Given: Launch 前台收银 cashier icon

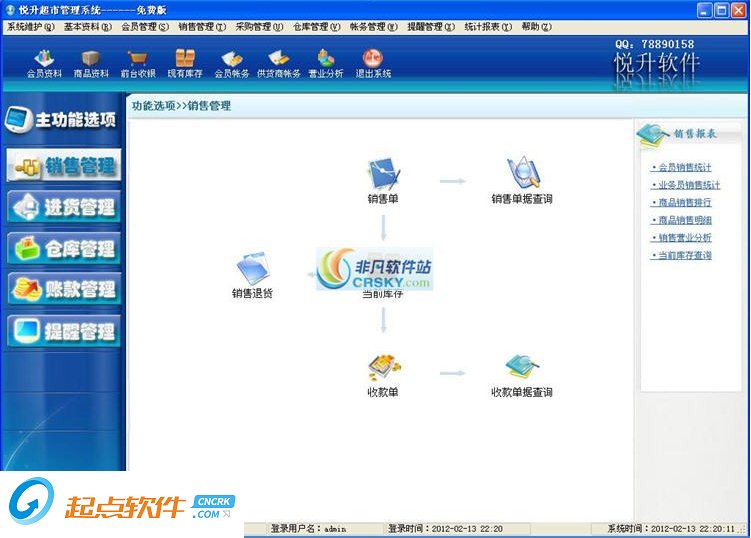Looking at the screenshot, I should tap(138, 63).
